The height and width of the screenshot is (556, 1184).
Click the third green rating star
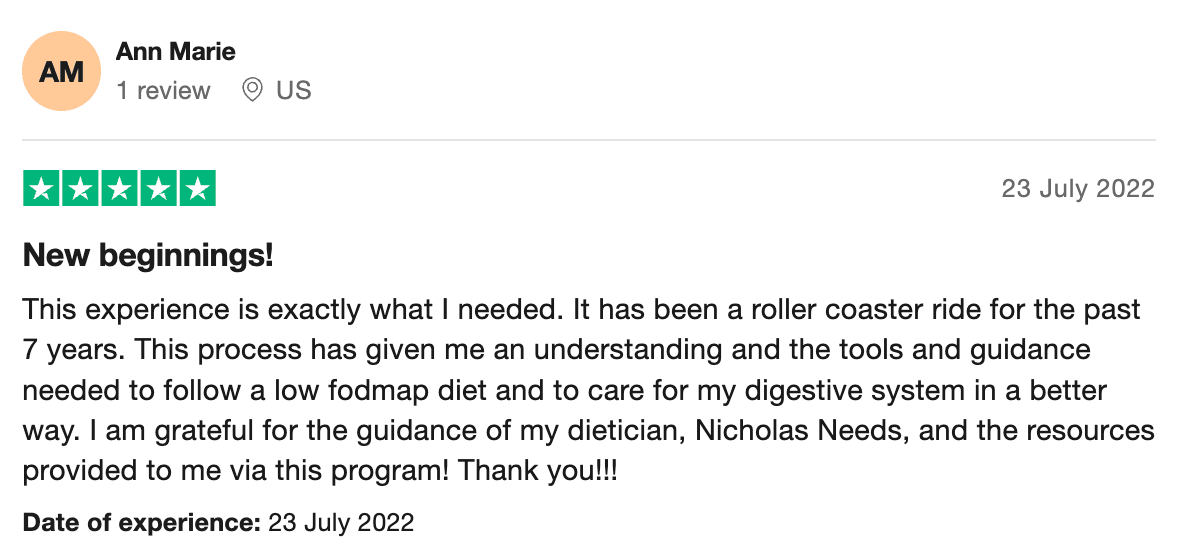[119, 188]
